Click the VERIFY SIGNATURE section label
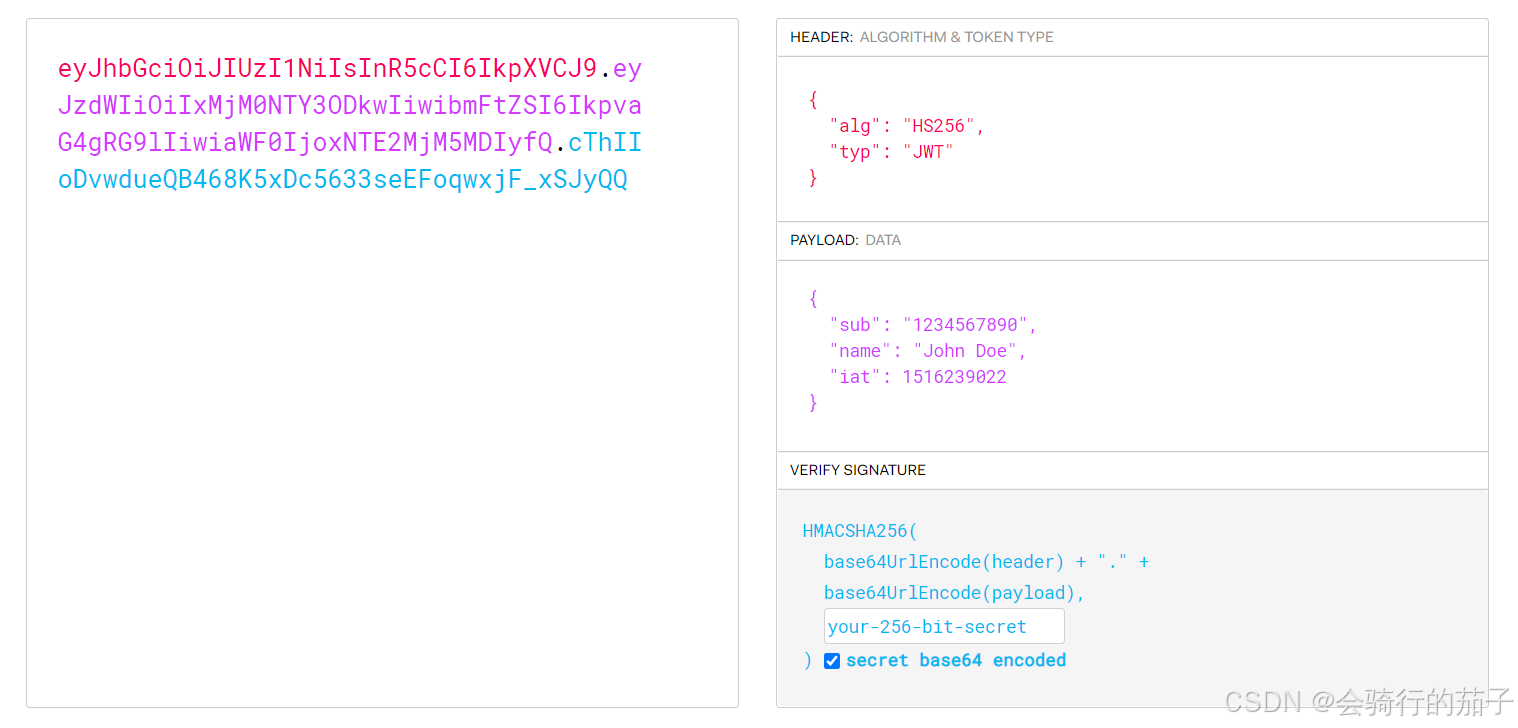 click(x=855, y=470)
